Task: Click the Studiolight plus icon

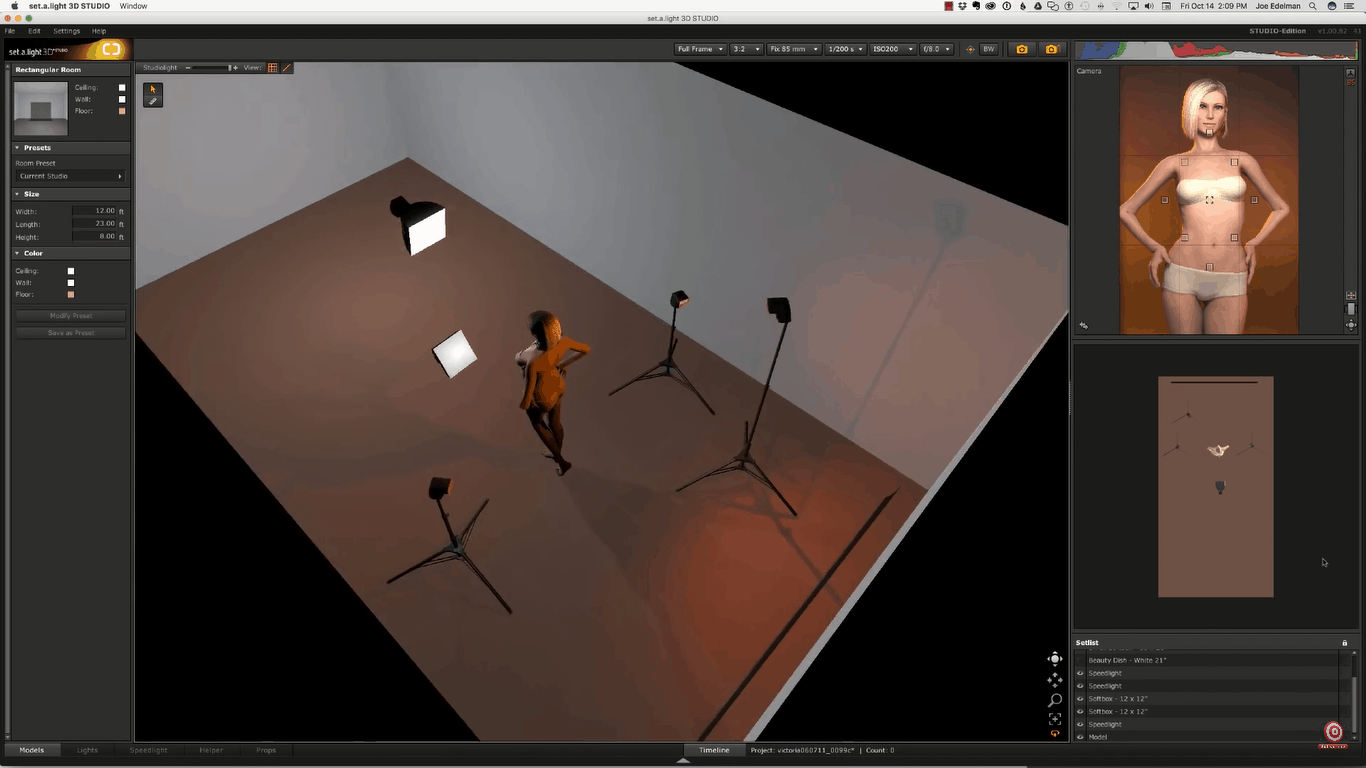Action: point(236,68)
